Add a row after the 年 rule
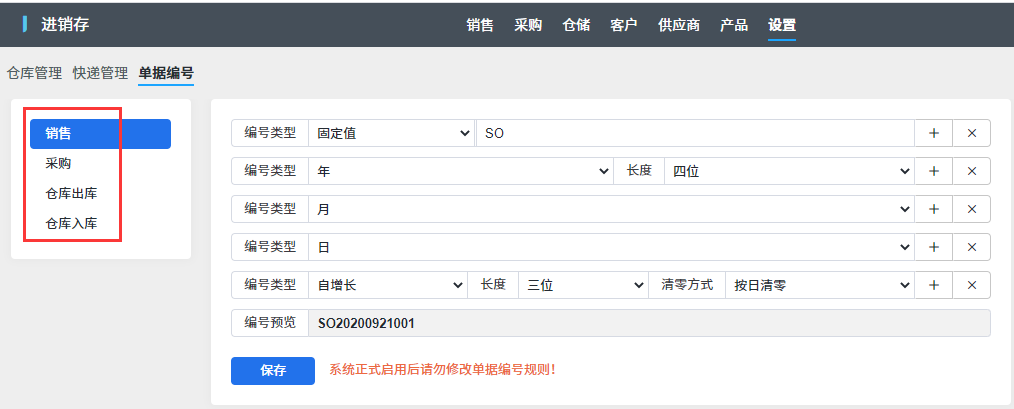The image size is (1014, 409). click(x=933, y=171)
